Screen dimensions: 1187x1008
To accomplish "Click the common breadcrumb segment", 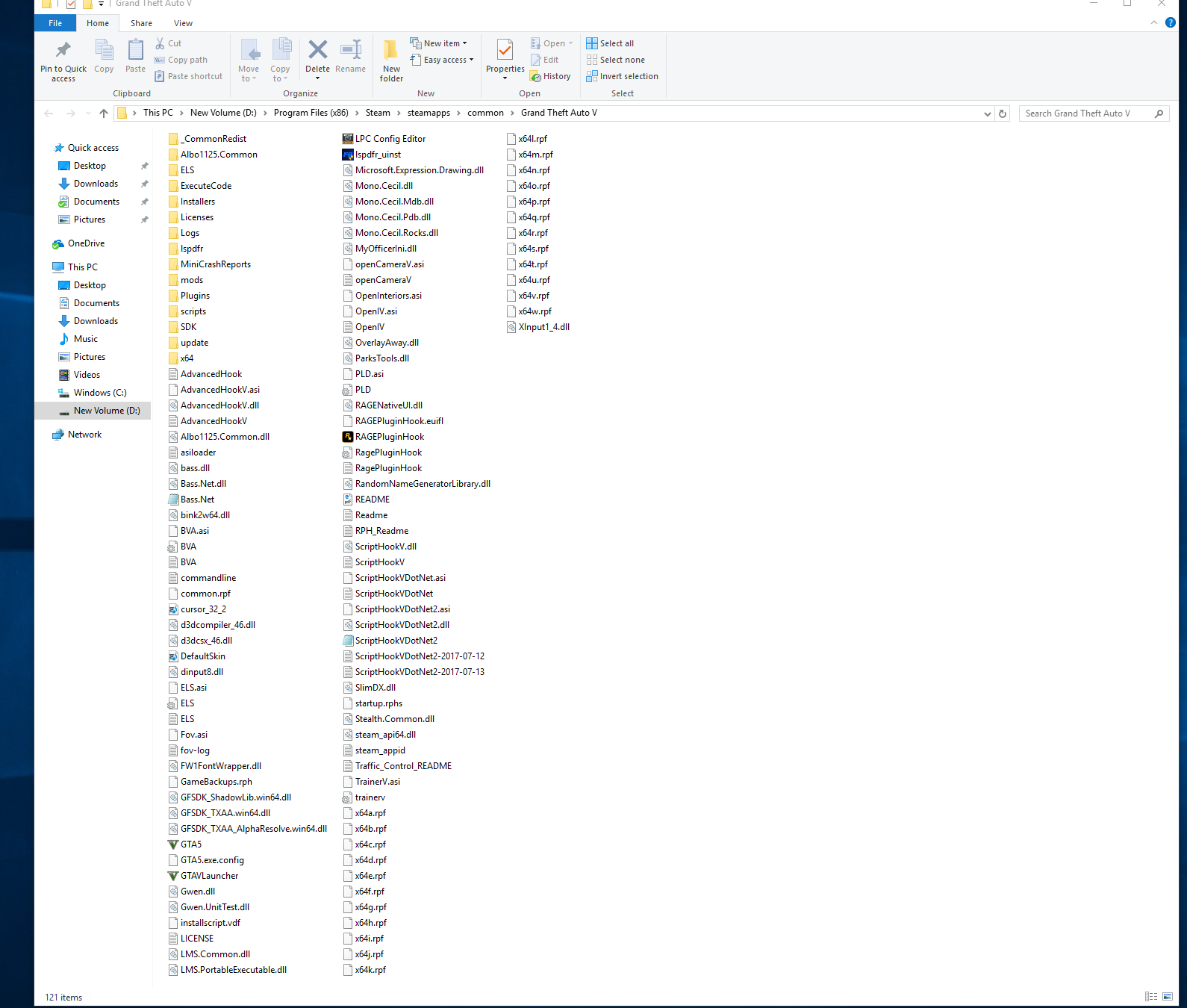I will tap(485, 113).
